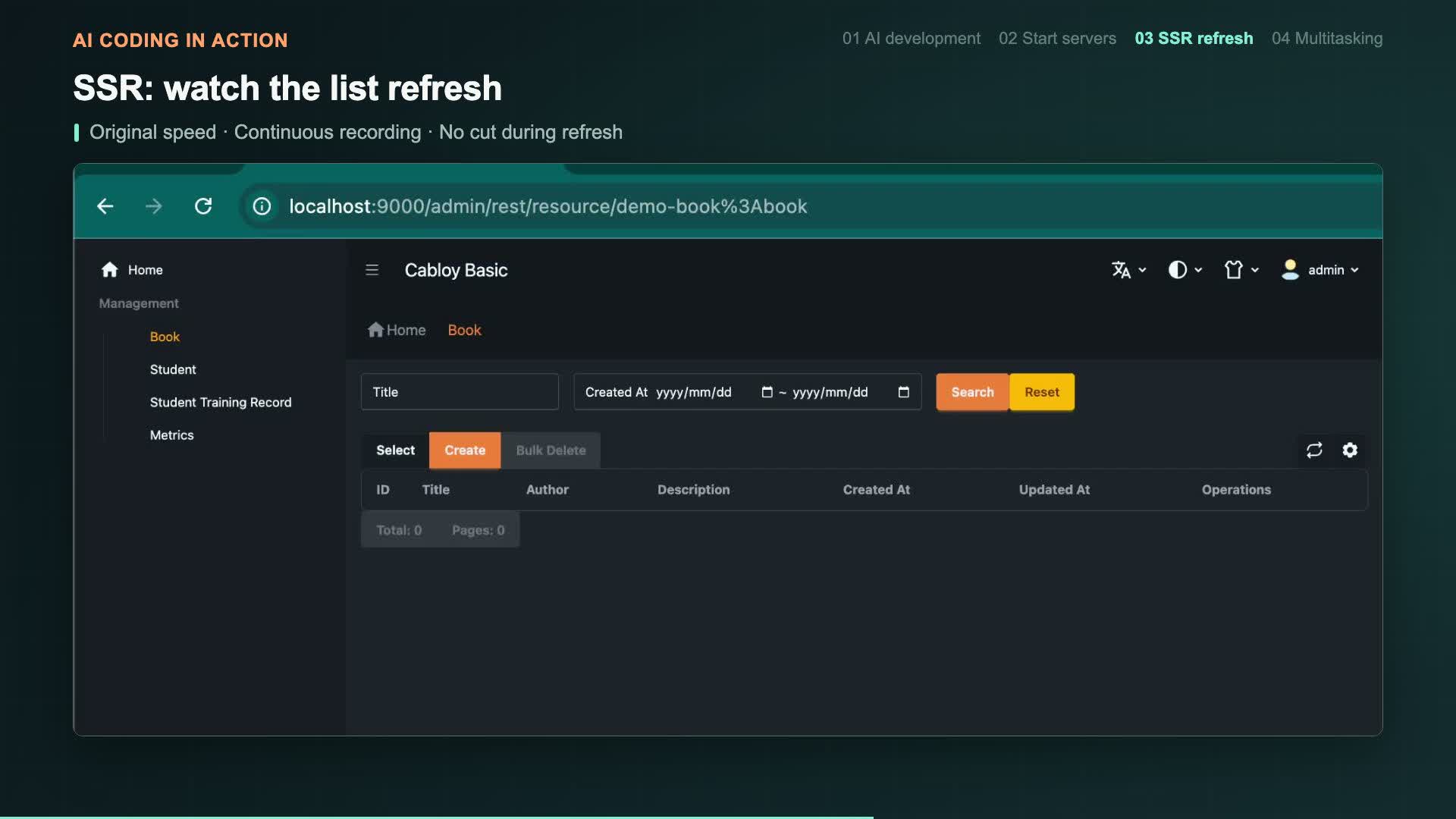
Task: Open Student in the sidebar
Action: [x=173, y=369]
